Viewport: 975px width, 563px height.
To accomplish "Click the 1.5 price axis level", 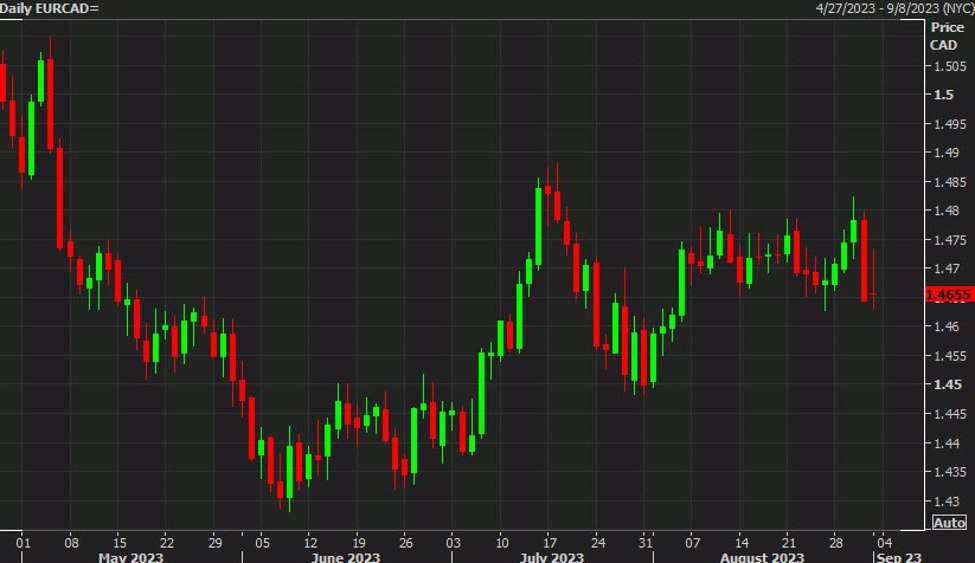I will click(x=943, y=95).
